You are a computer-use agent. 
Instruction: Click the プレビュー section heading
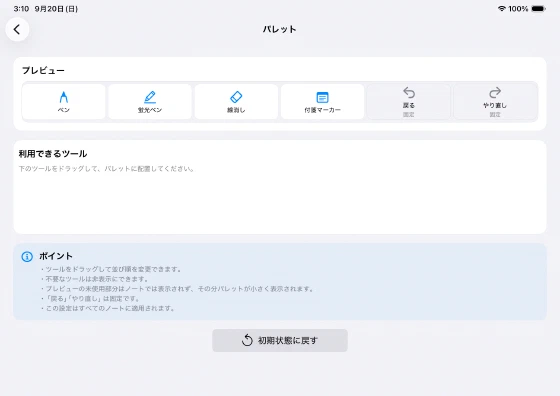coord(43,70)
